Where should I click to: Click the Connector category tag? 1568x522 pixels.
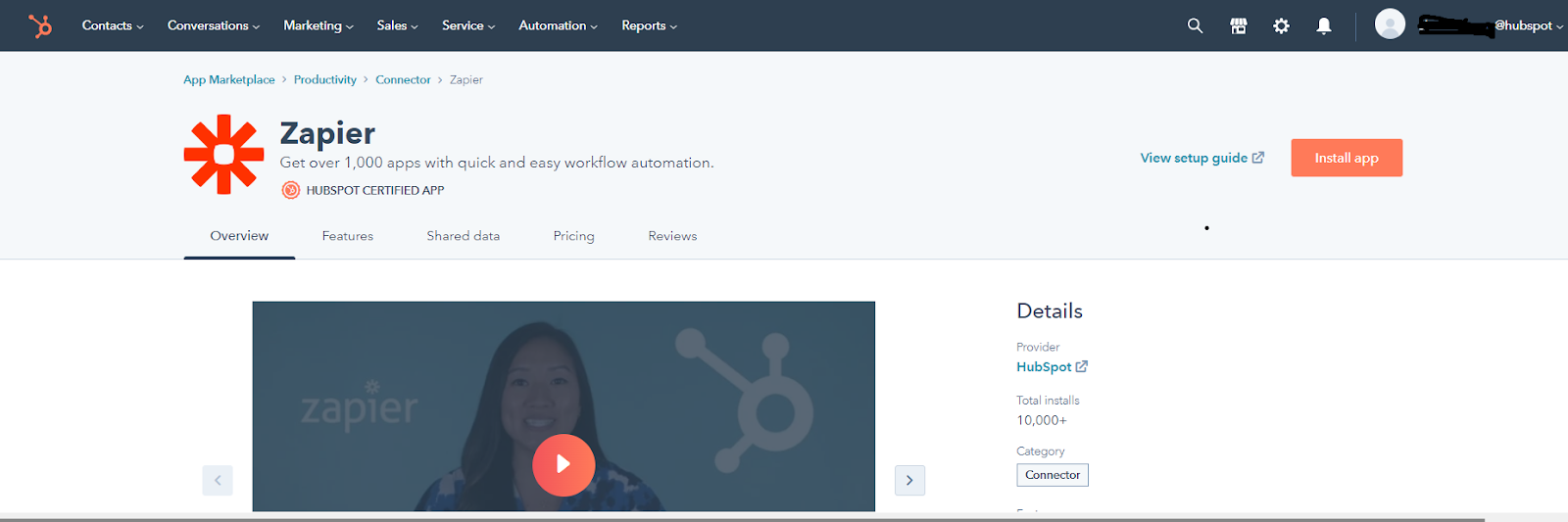click(x=1053, y=475)
